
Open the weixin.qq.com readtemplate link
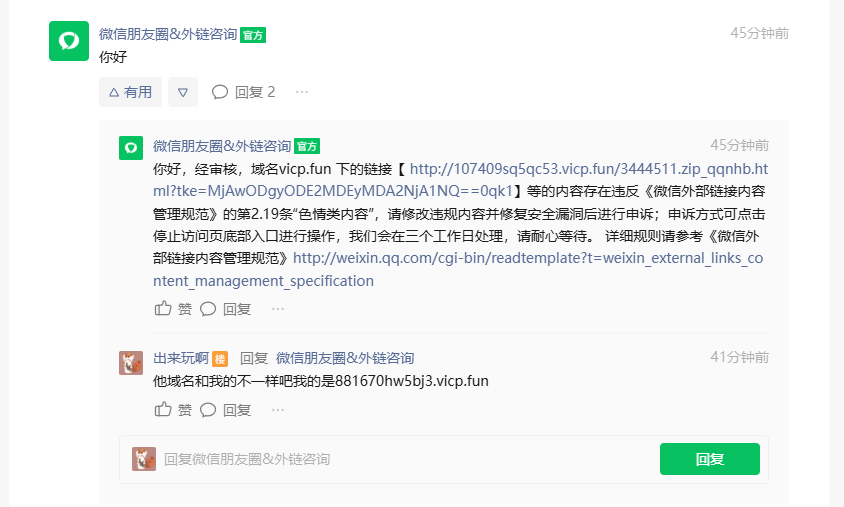coord(458,269)
